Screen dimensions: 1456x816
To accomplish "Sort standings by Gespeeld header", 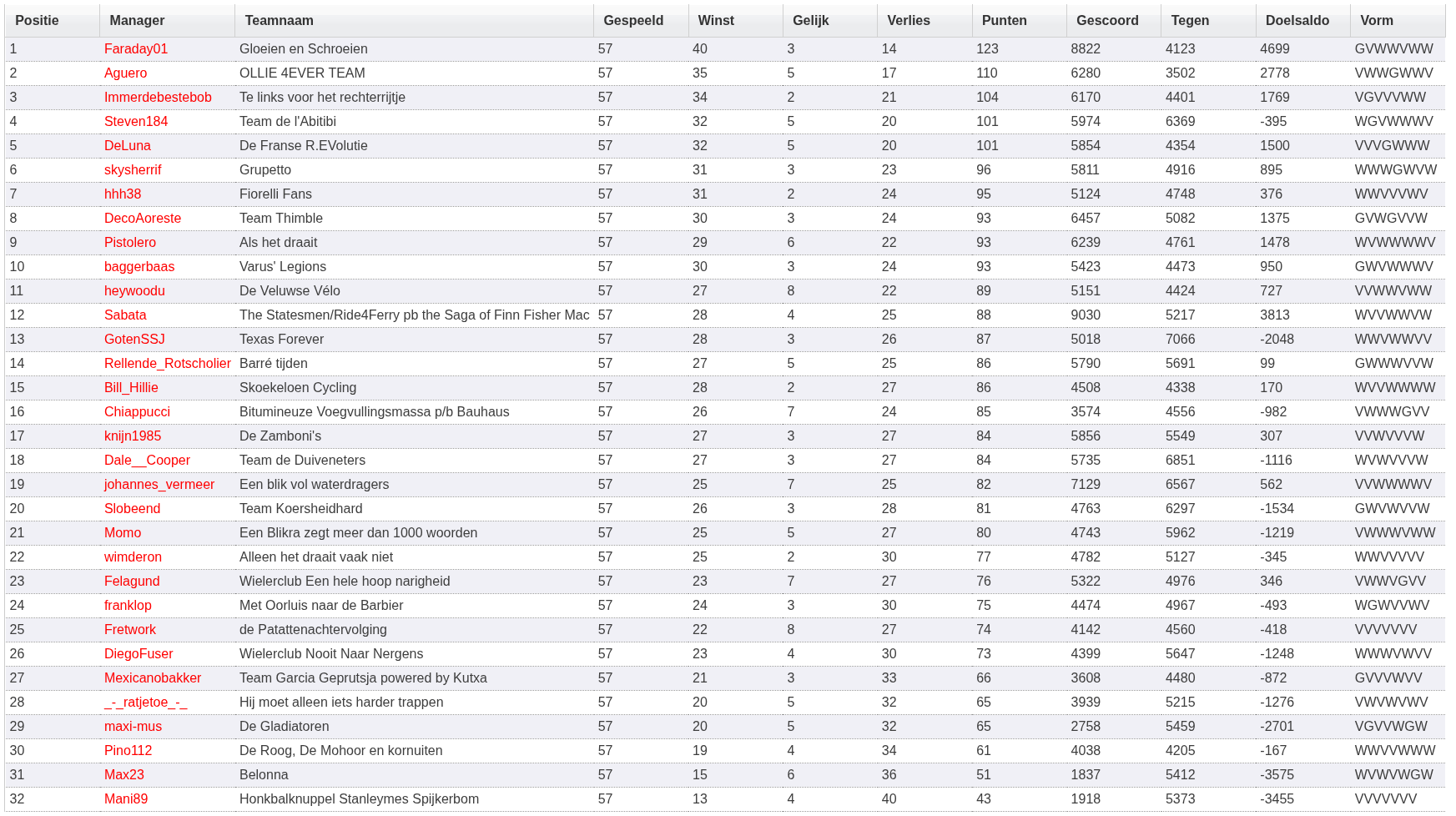I will pyautogui.click(x=633, y=21).
